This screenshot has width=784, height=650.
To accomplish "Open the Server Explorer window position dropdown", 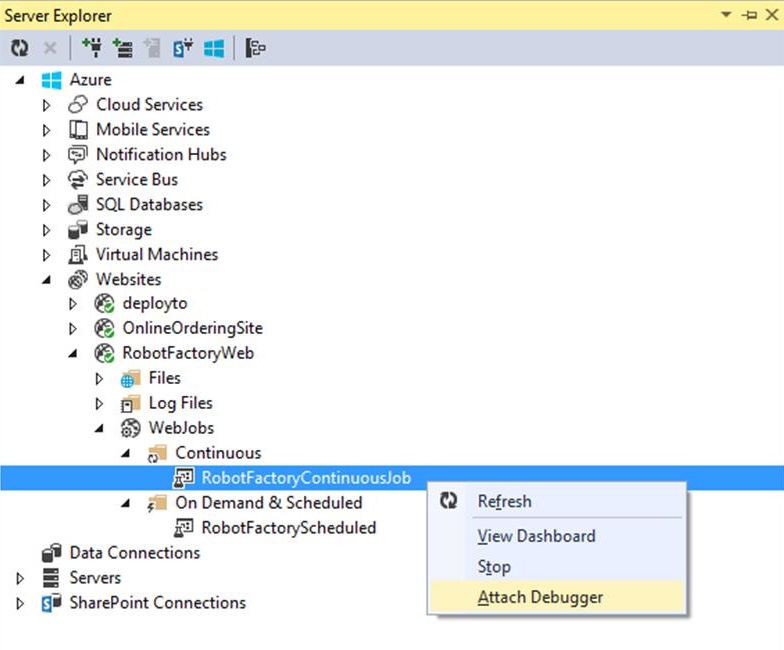I will coord(726,15).
